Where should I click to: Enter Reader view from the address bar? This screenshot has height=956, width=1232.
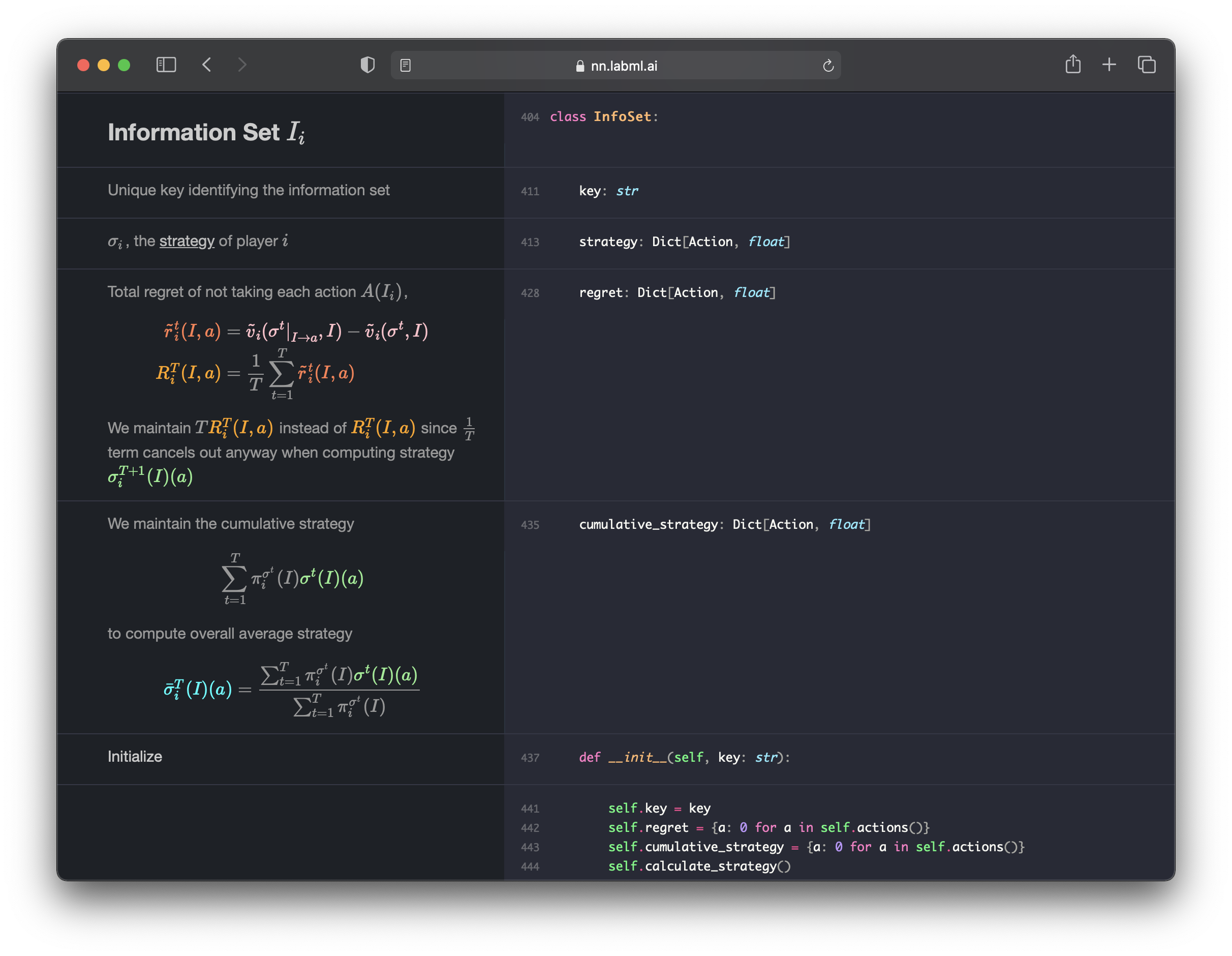[x=406, y=66]
